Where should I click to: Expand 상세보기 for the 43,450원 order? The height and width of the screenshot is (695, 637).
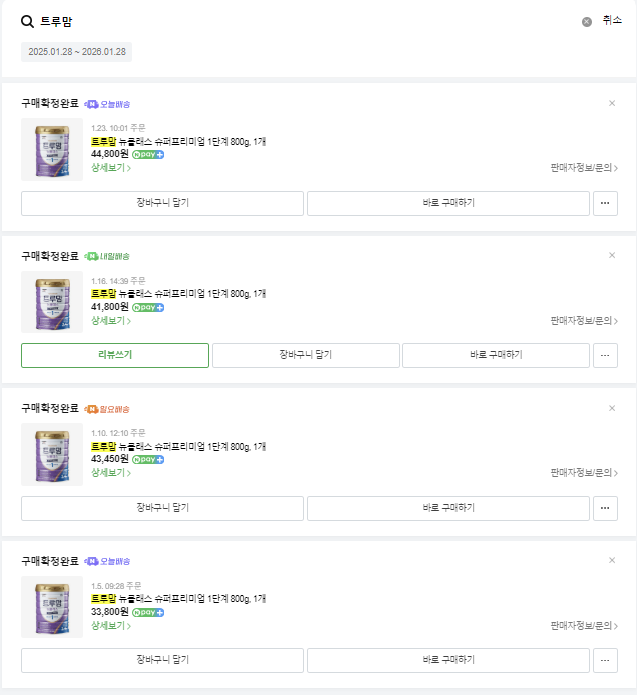point(111,473)
